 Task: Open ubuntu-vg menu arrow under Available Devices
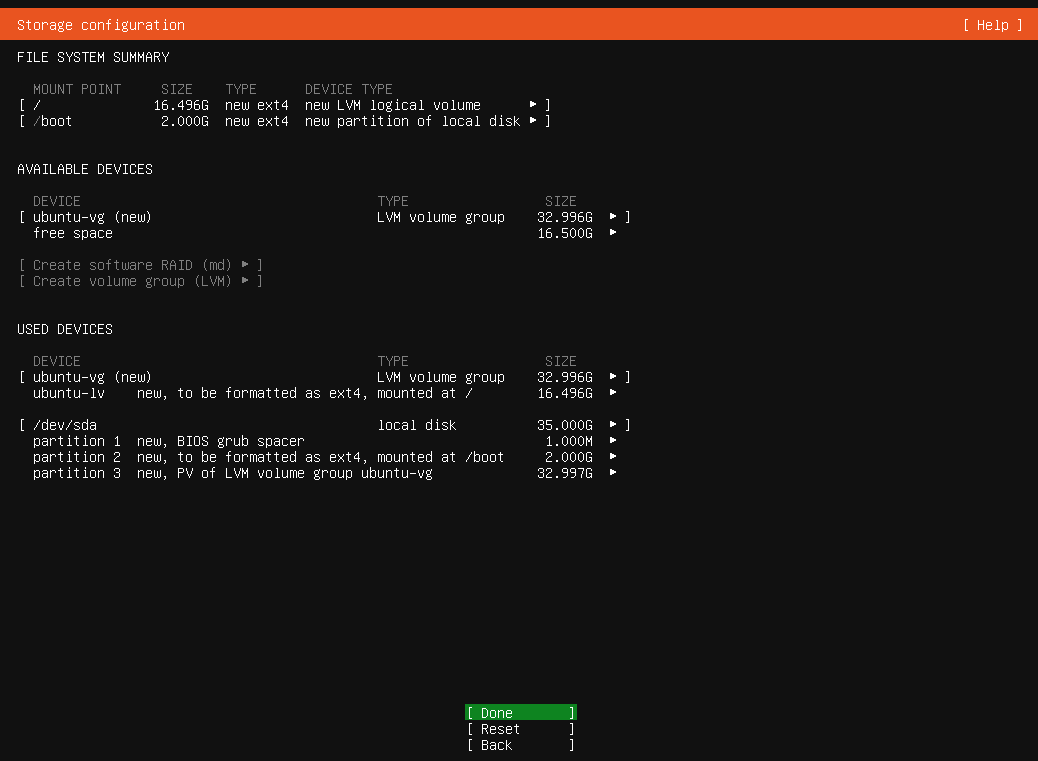(614, 217)
